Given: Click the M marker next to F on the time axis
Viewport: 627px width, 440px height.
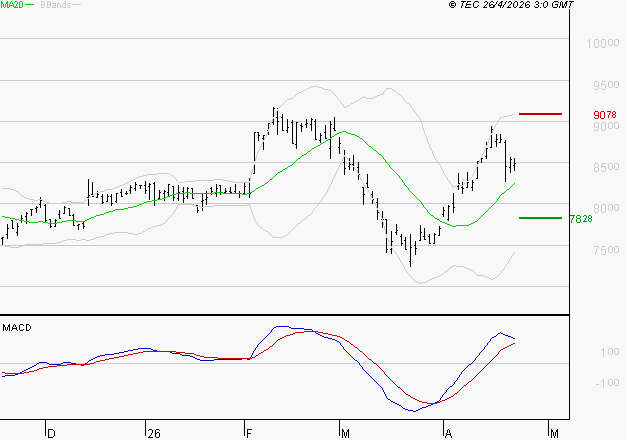Looking at the screenshot, I should pos(345,434).
